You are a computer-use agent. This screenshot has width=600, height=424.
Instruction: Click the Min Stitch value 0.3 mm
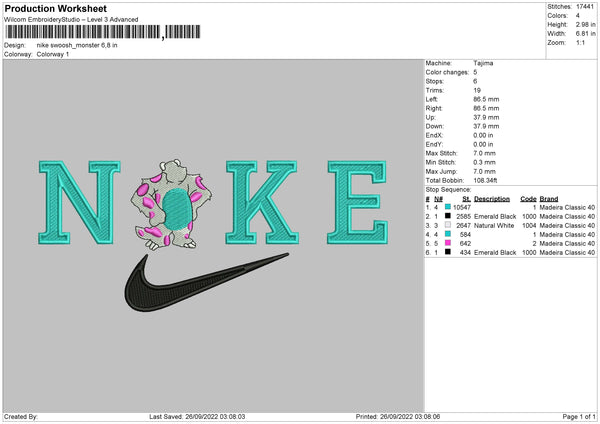tap(484, 162)
